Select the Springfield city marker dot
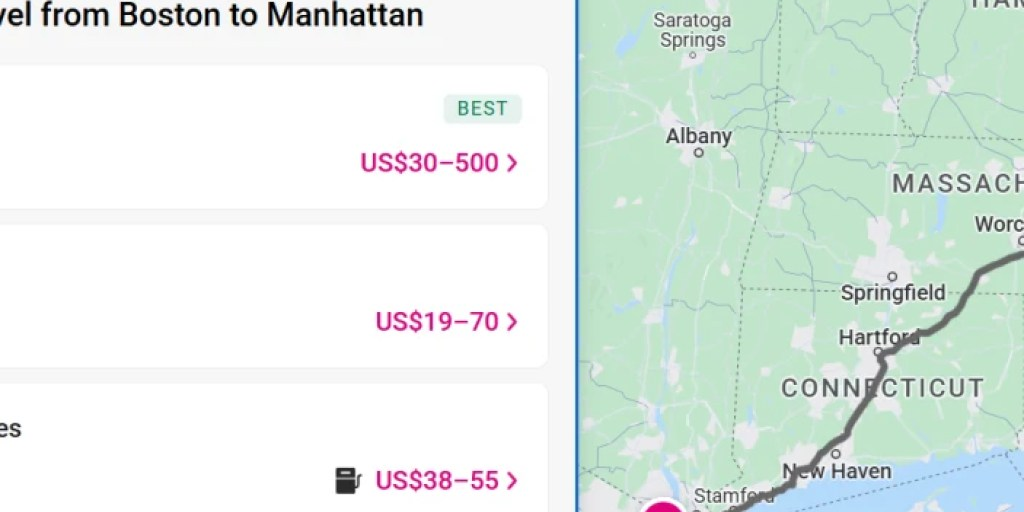Screen dimensions: 1024x512 pos(892,276)
